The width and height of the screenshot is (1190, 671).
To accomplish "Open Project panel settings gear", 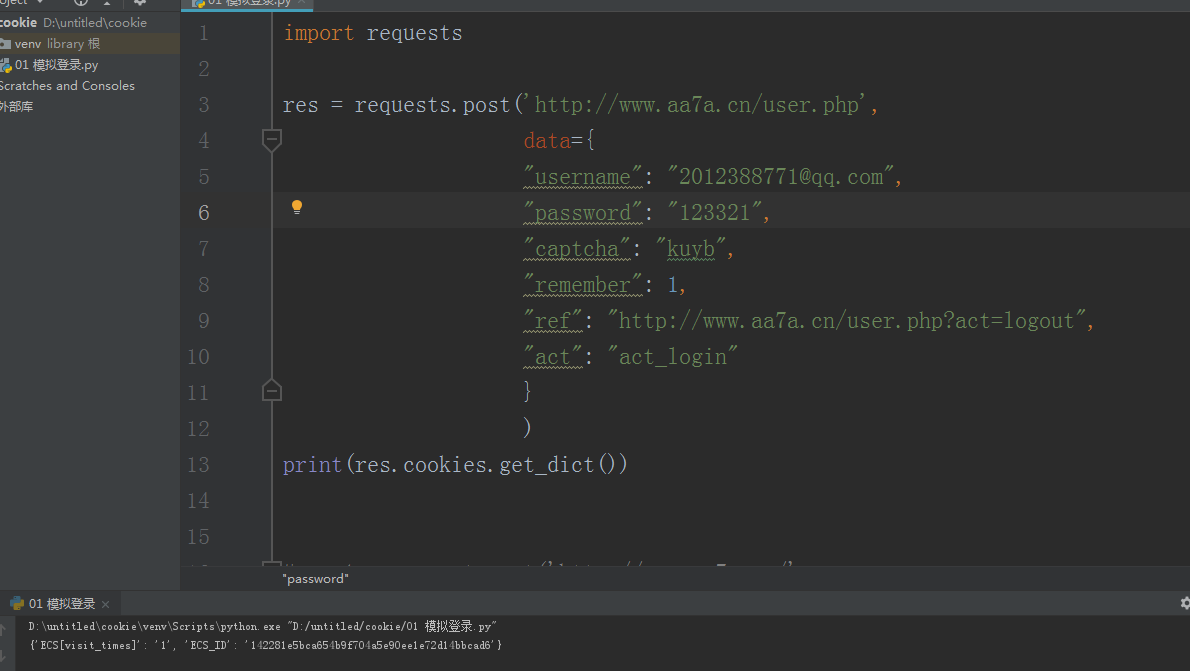I will coord(140,3).
